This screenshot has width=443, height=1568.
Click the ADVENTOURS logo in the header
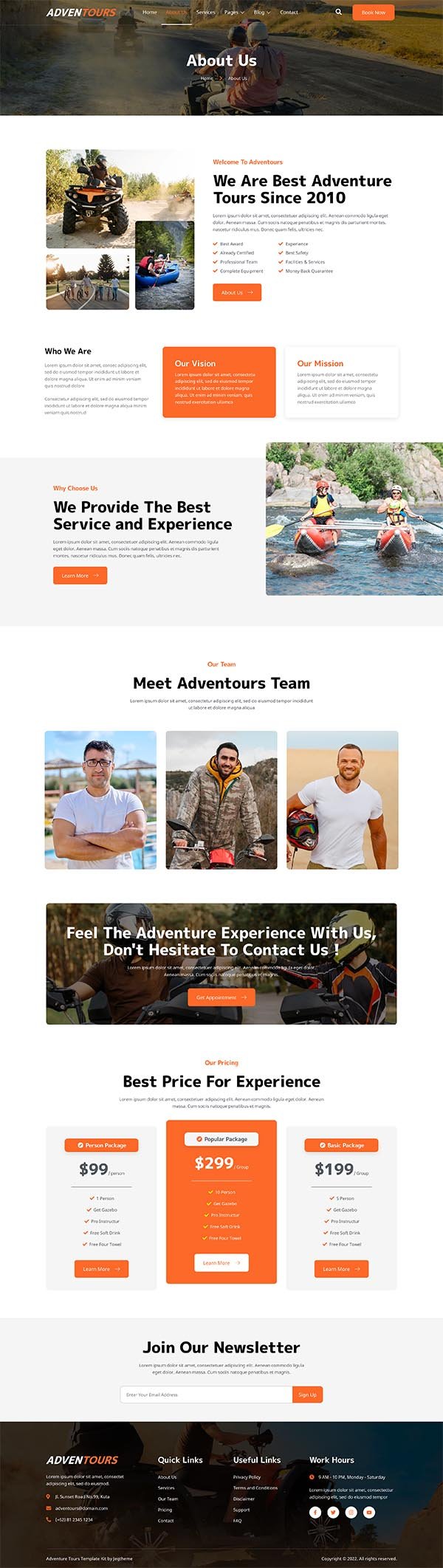(x=81, y=13)
